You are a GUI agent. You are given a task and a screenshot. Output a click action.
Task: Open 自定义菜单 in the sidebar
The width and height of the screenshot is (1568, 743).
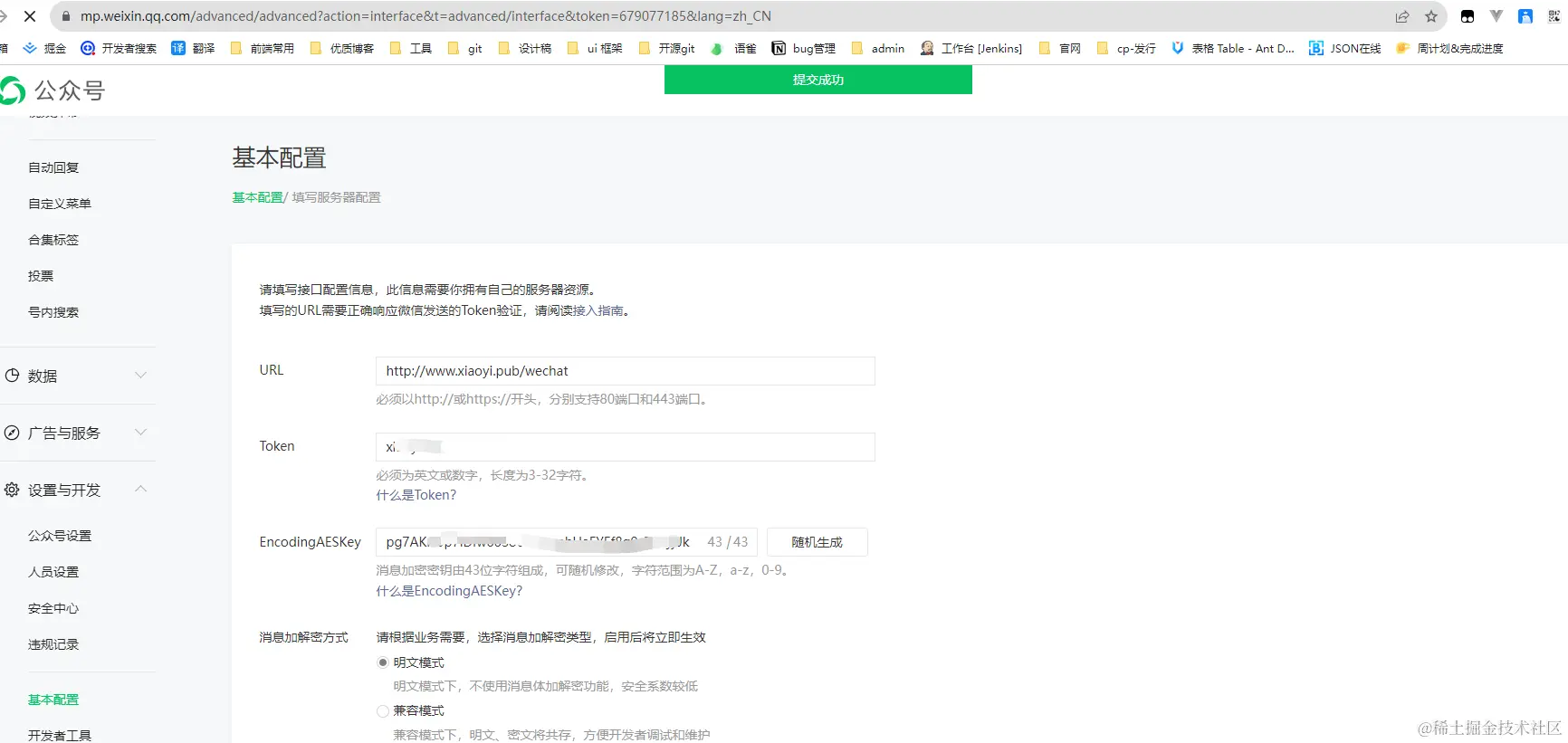point(60,204)
